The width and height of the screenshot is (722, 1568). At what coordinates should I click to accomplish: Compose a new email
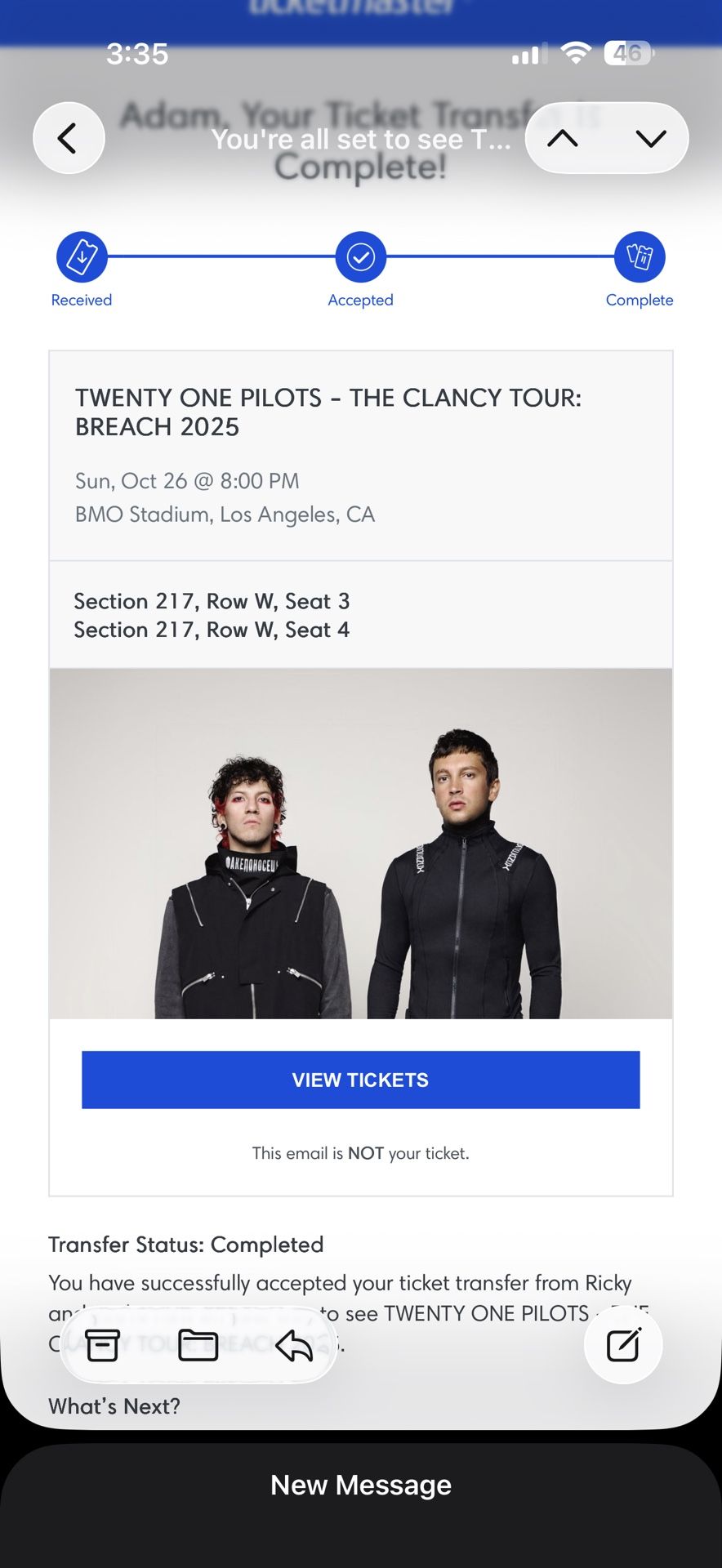[x=622, y=1346]
